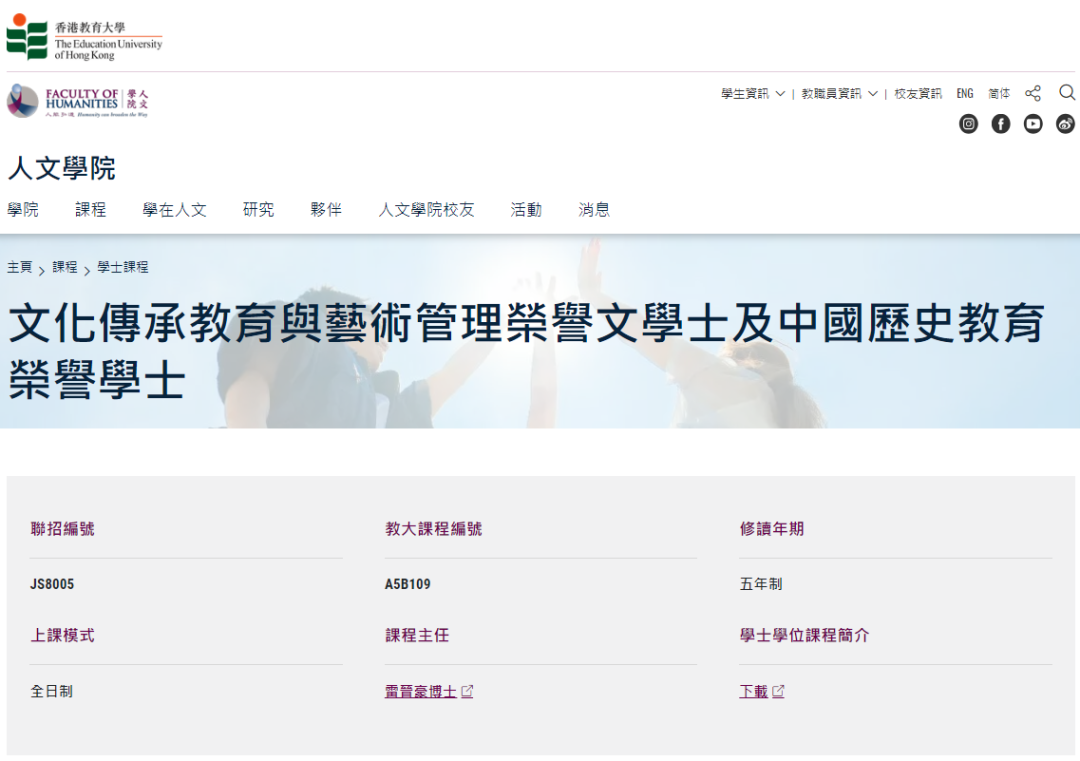Open the search magnifier icon
Viewport: 1080px width, 761px height.
[1066, 92]
